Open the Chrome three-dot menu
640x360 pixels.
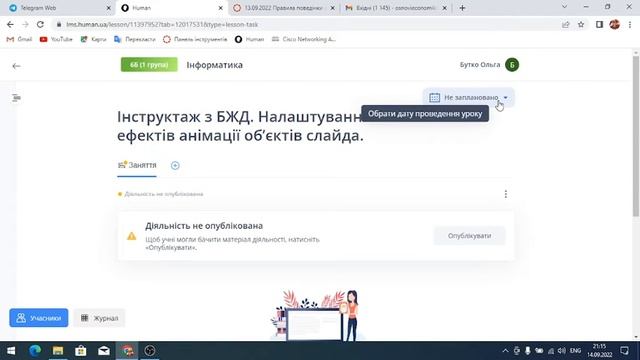tap(630, 24)
